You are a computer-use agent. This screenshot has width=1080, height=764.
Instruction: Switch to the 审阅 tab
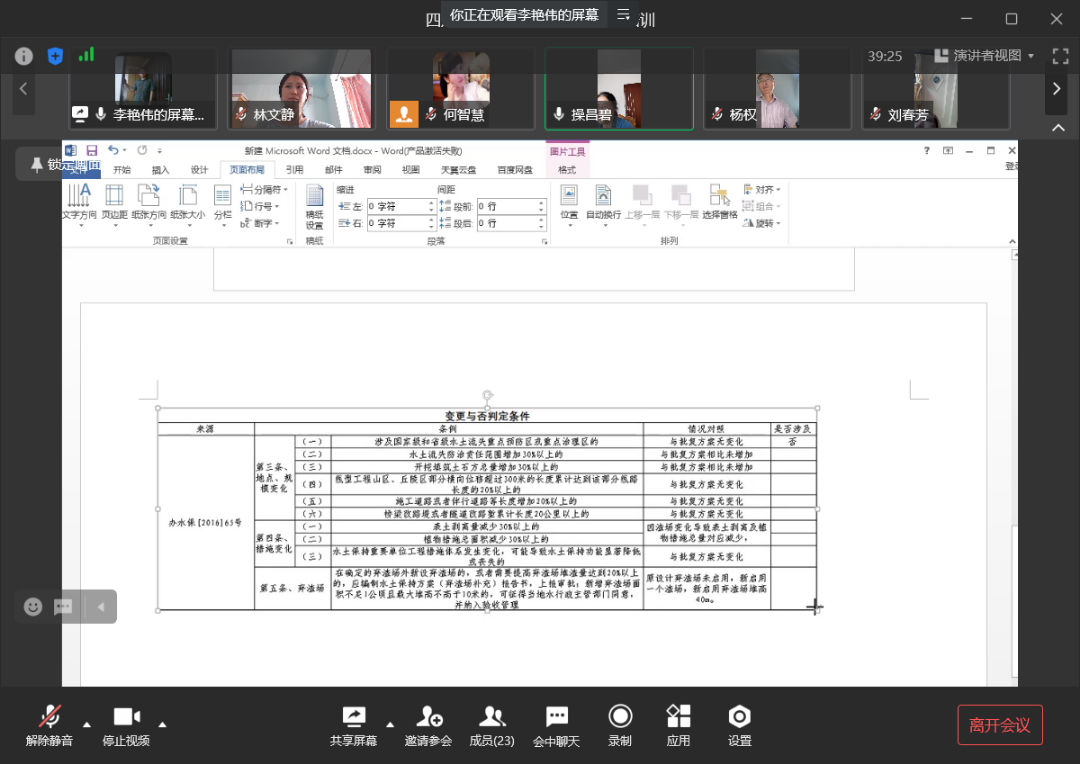tap(373, 169)
